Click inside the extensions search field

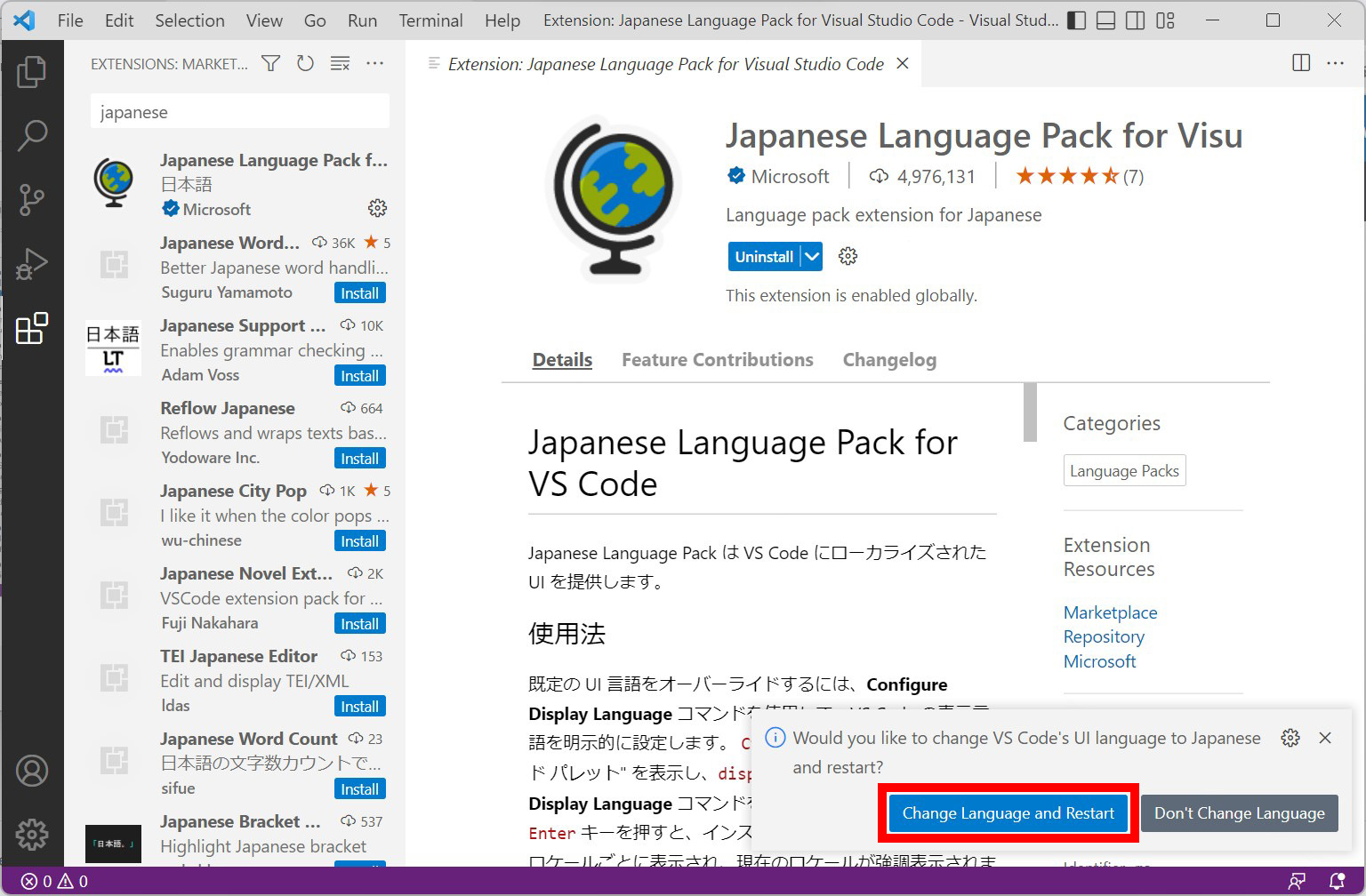(238, 111)
